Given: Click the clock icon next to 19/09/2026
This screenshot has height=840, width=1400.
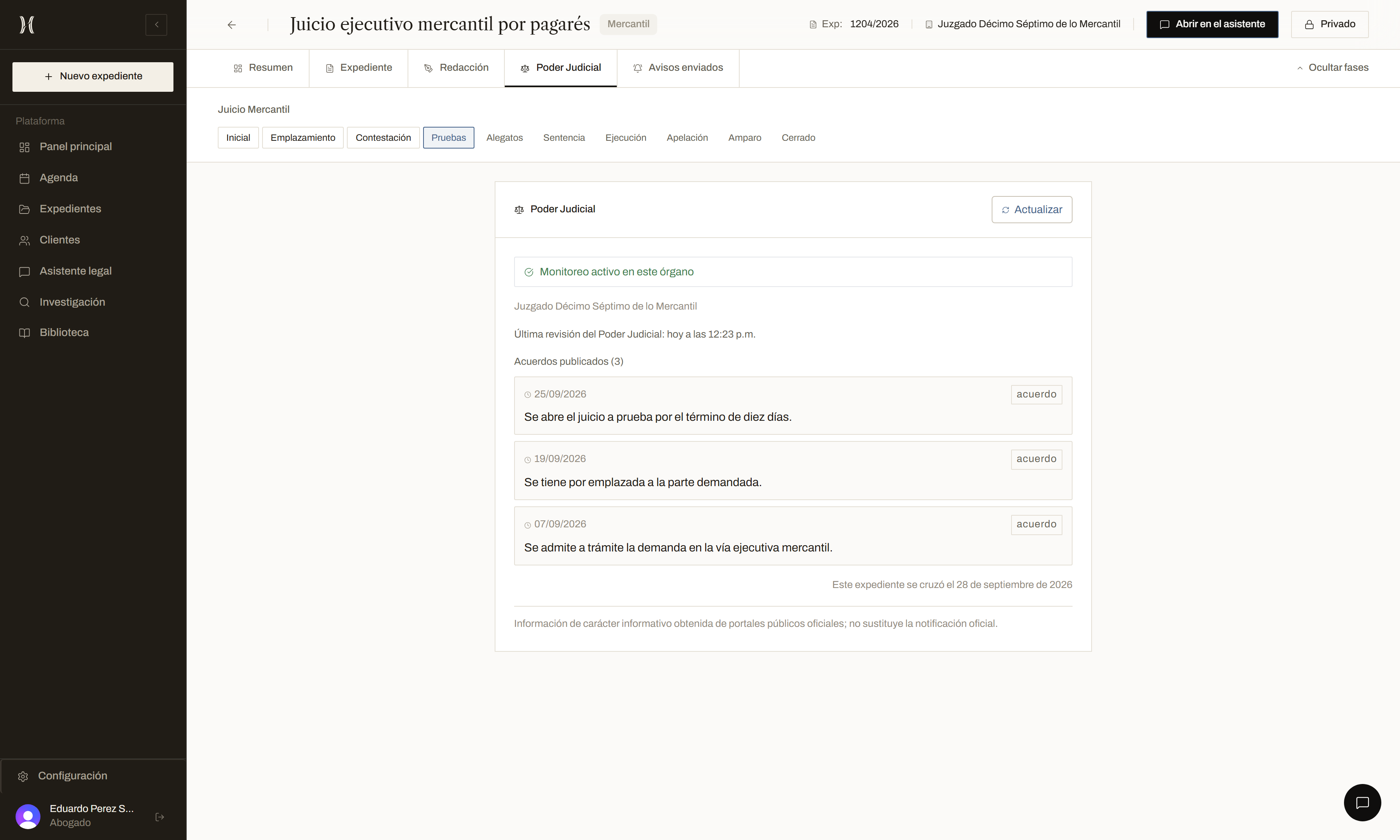Looking at the screenshot, I should click(527, 460).
